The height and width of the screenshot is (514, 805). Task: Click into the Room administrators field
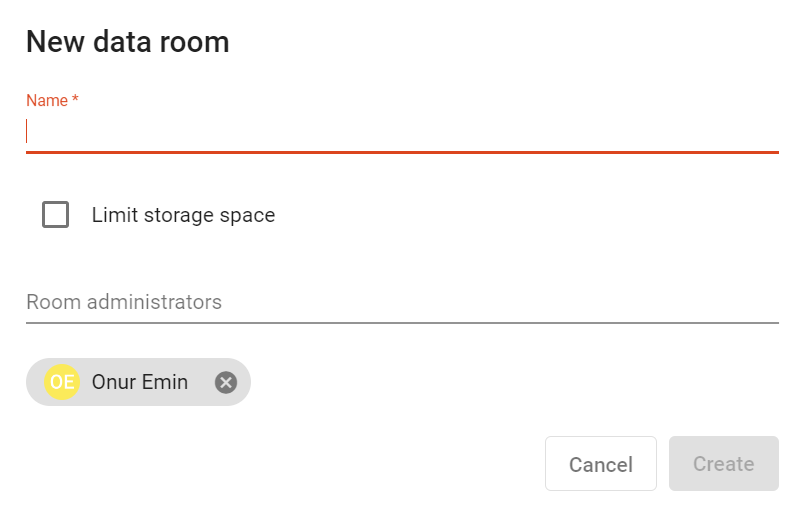[x=402, y=302]
